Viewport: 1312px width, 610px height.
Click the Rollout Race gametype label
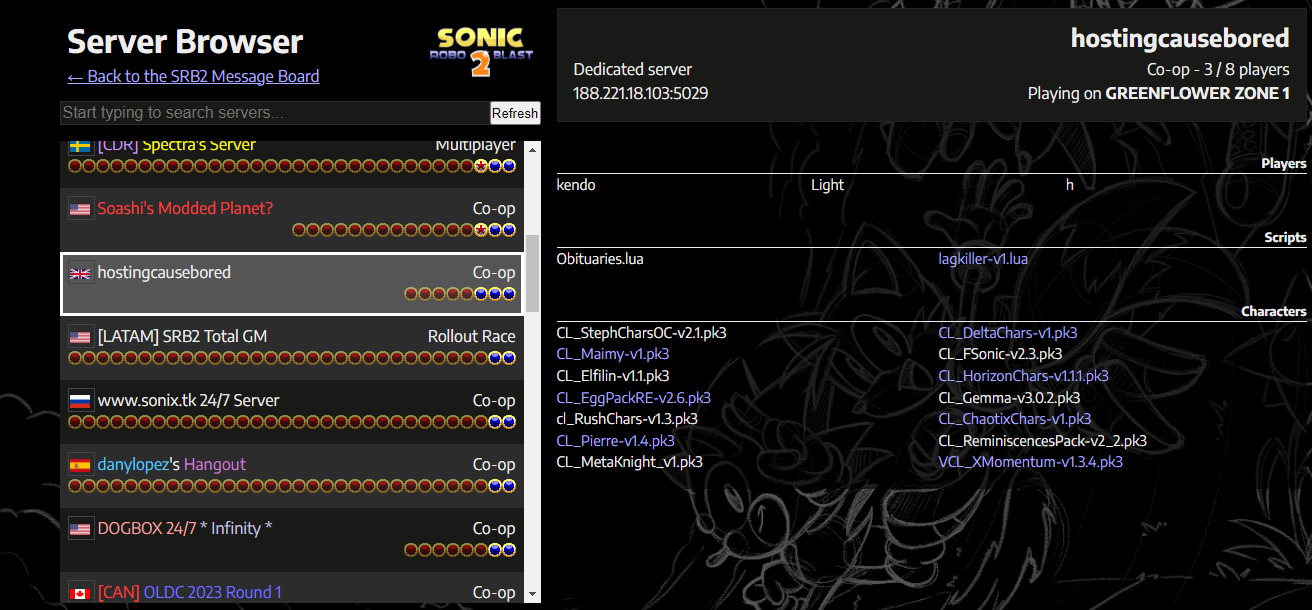tap(472, 337)
